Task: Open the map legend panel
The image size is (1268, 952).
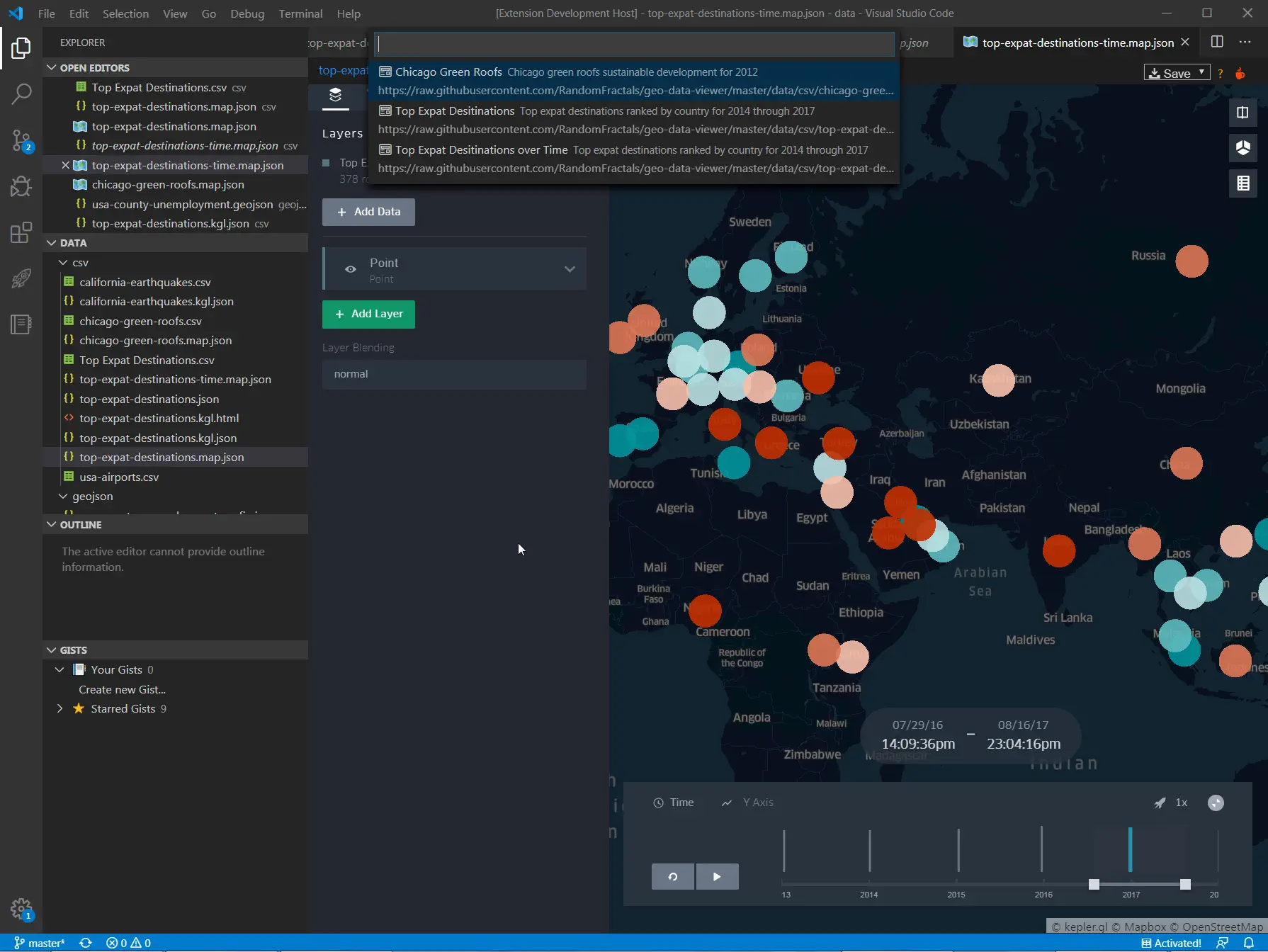Action: click(x=1243, y=183)
